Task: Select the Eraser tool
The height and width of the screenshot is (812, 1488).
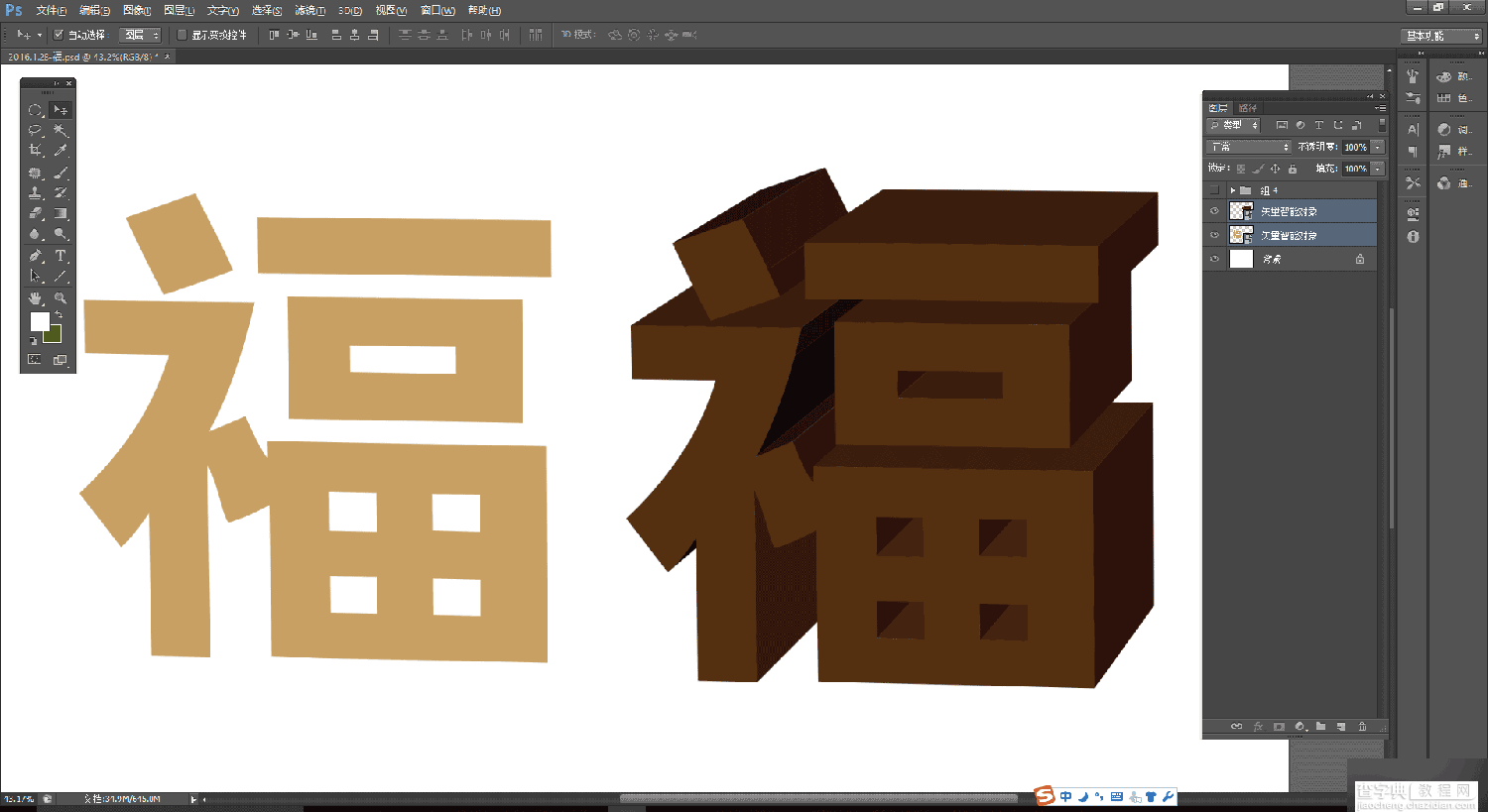Action: pos(35,213)
